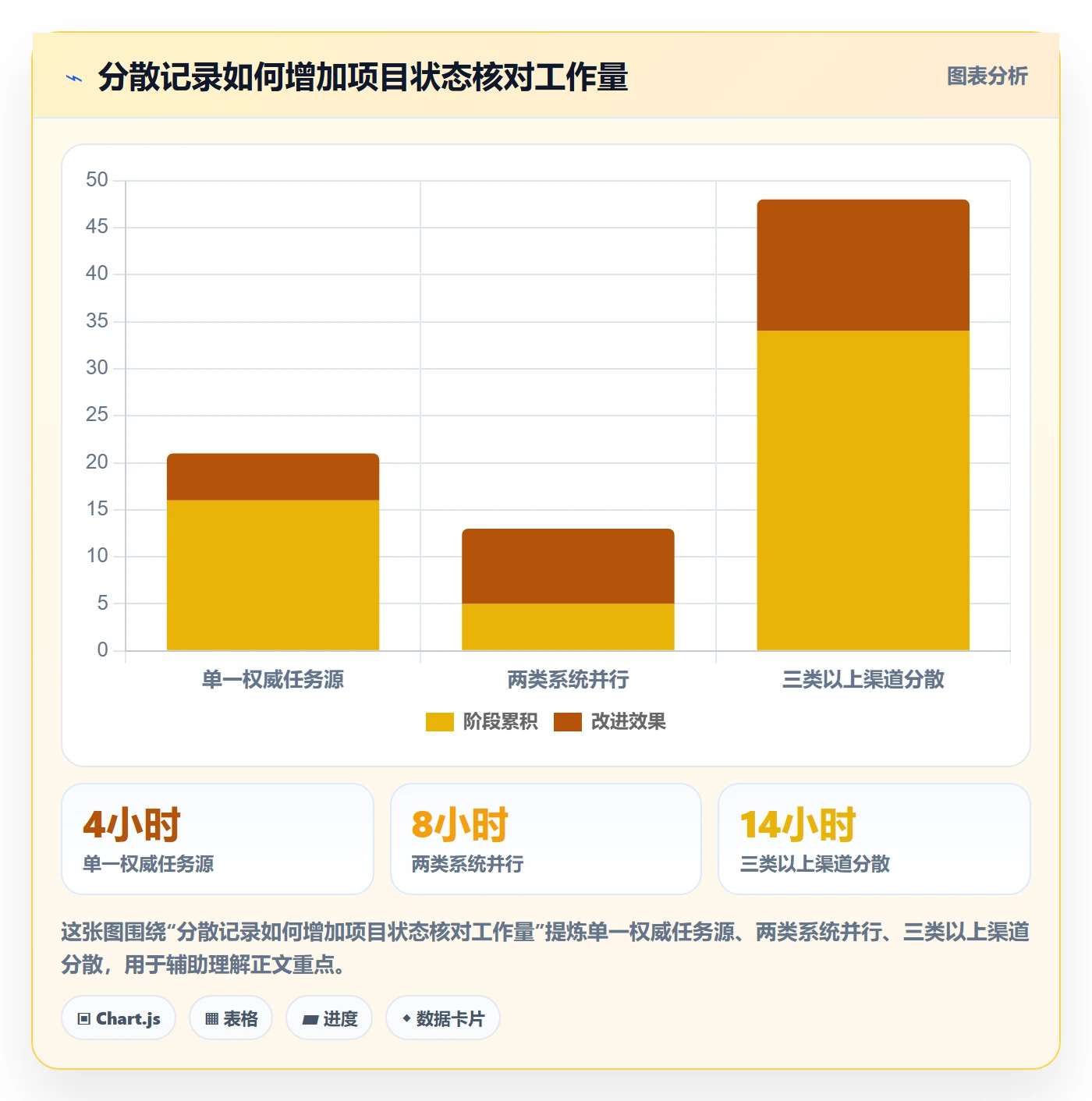Click the yellow bar segment for 单一权威任务源

tap(273, 575)
